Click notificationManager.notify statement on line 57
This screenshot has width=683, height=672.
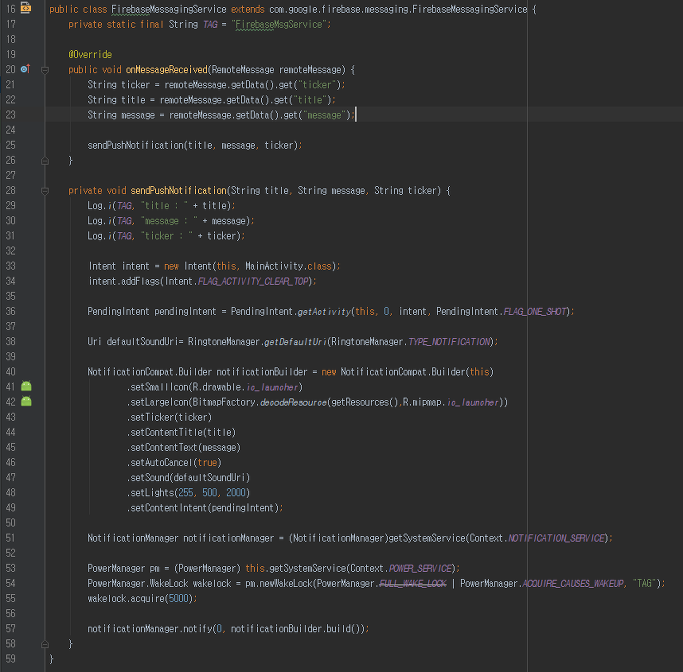(x=228, y=629)
